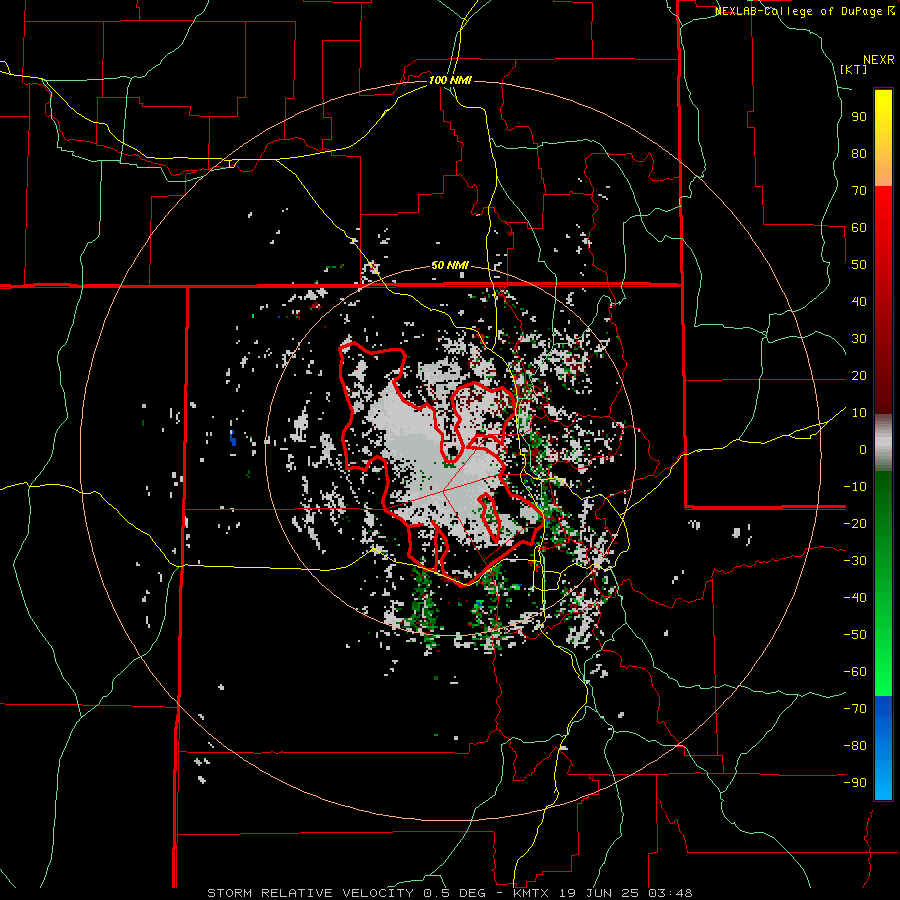Click the NEXLAB-College of DuPage credit text
The image size is (900, 900).
[799, 11]
